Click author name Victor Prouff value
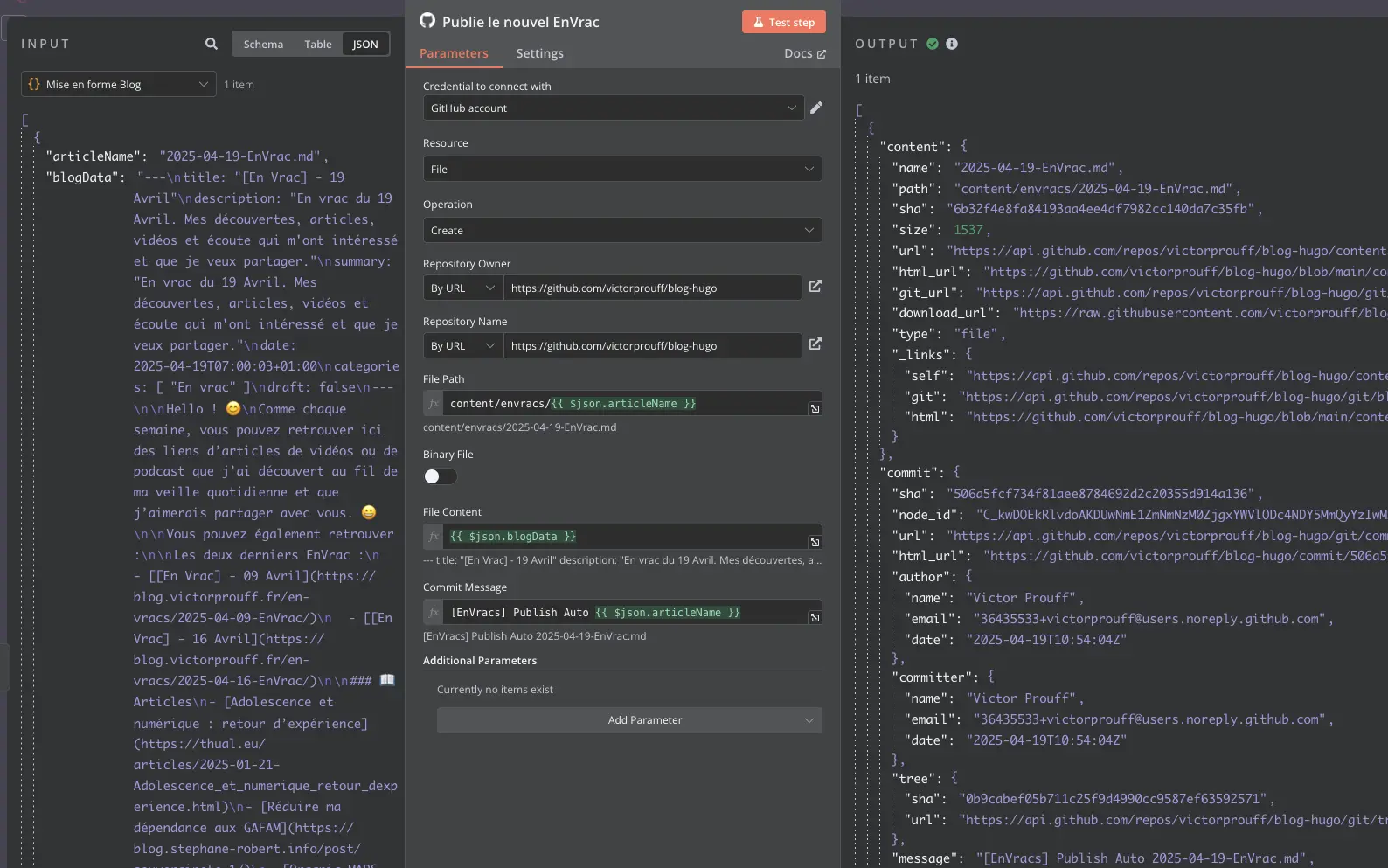 pos(1021,598)
